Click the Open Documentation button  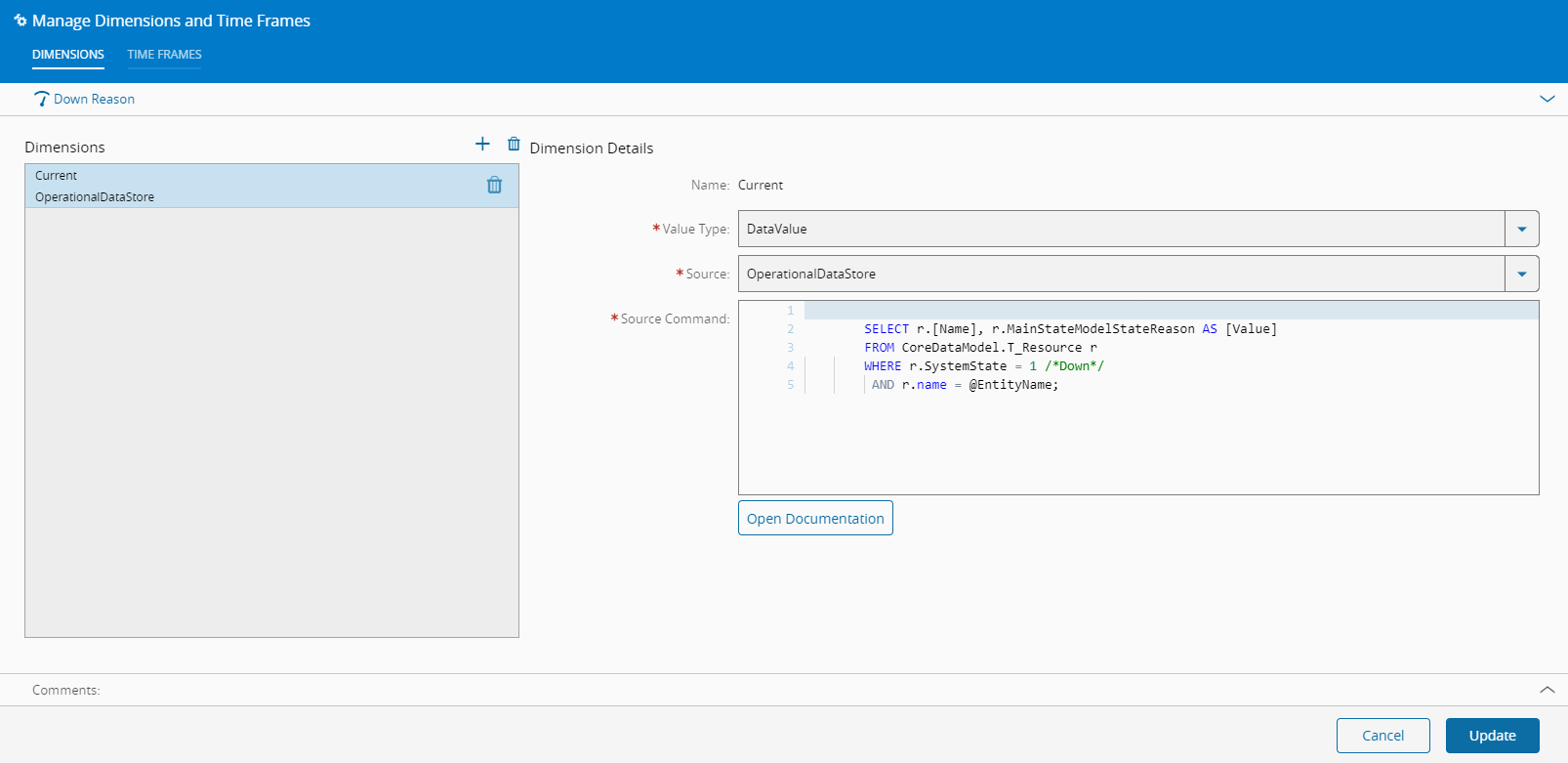(815, 518)
